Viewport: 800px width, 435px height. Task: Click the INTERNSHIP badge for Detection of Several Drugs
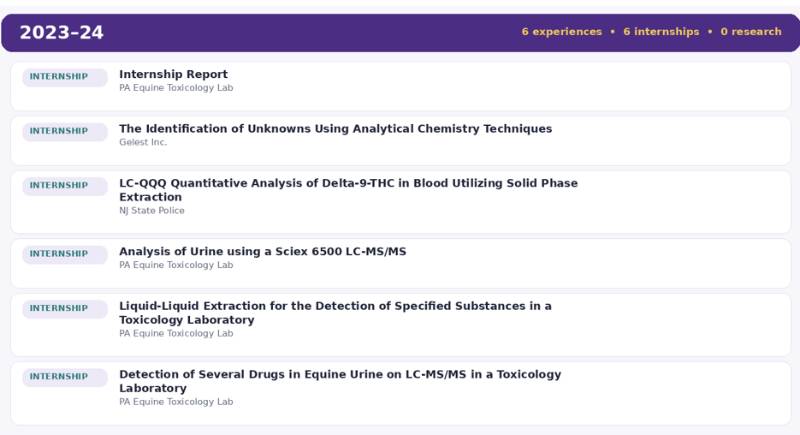[x=65, y=377]
